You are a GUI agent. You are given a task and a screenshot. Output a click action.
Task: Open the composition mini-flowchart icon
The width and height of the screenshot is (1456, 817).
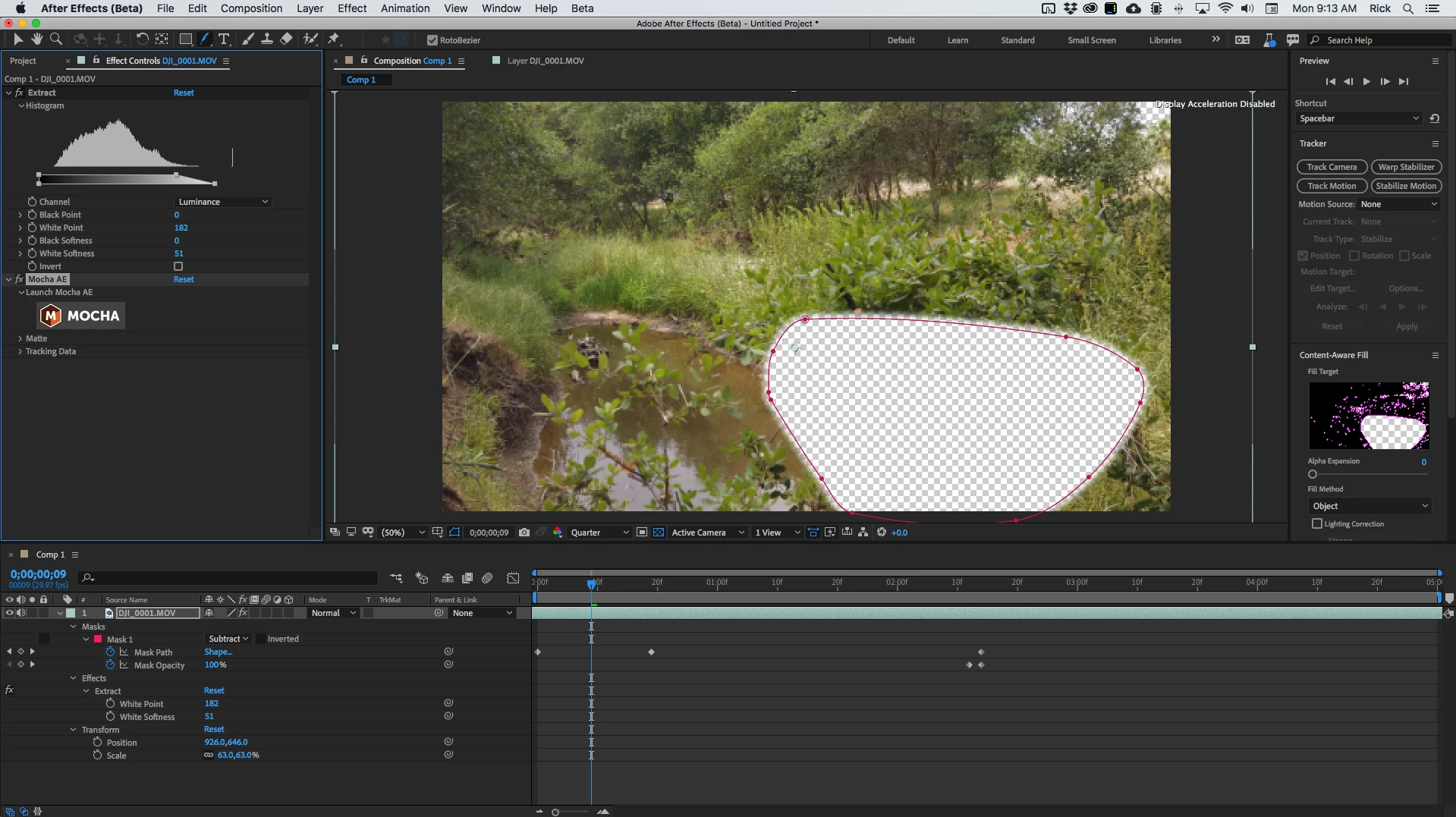396,578
